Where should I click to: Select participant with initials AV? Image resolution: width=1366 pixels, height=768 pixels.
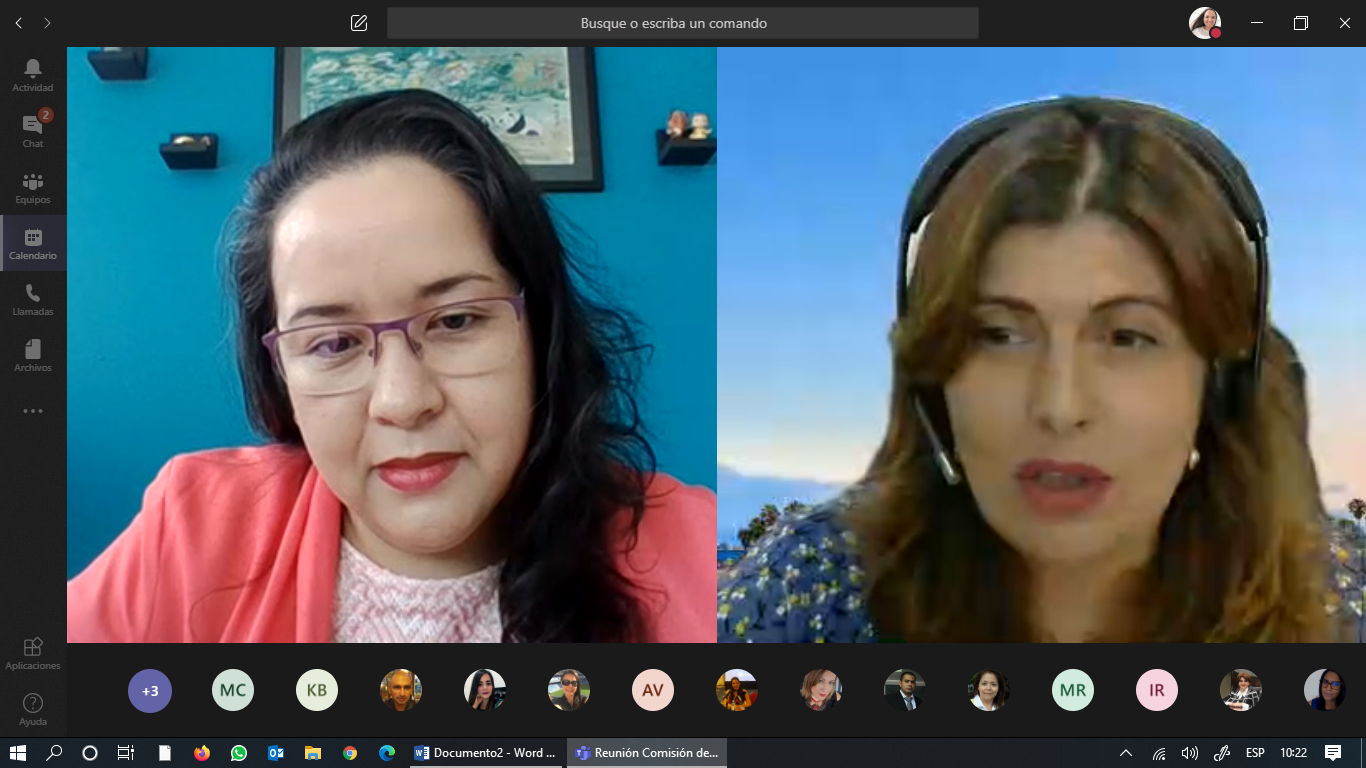[653, 690]
